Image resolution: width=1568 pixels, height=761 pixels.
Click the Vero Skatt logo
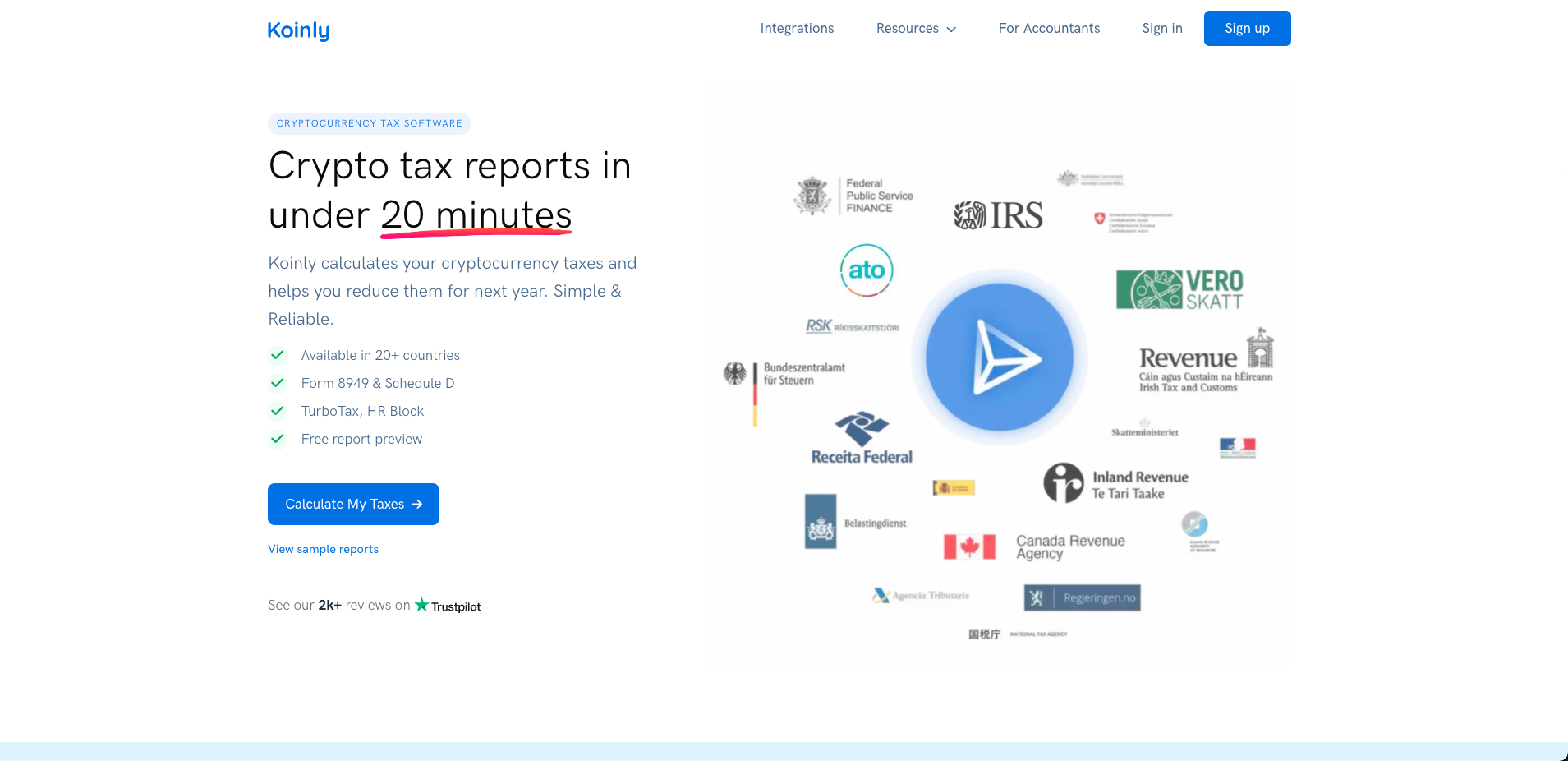tap(1179, 289)
